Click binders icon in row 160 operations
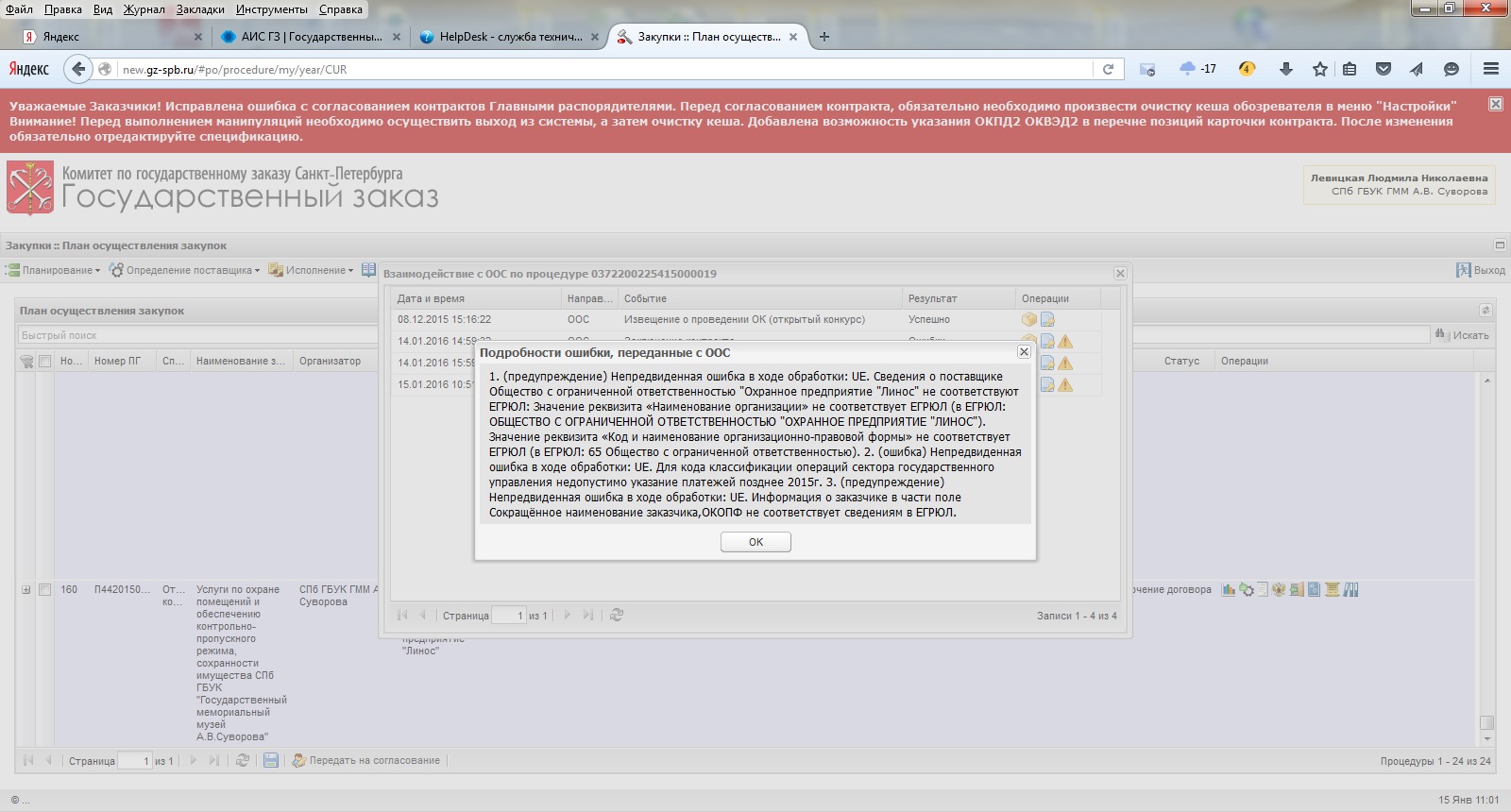 pyautogui.click(x=1351, y=590)
